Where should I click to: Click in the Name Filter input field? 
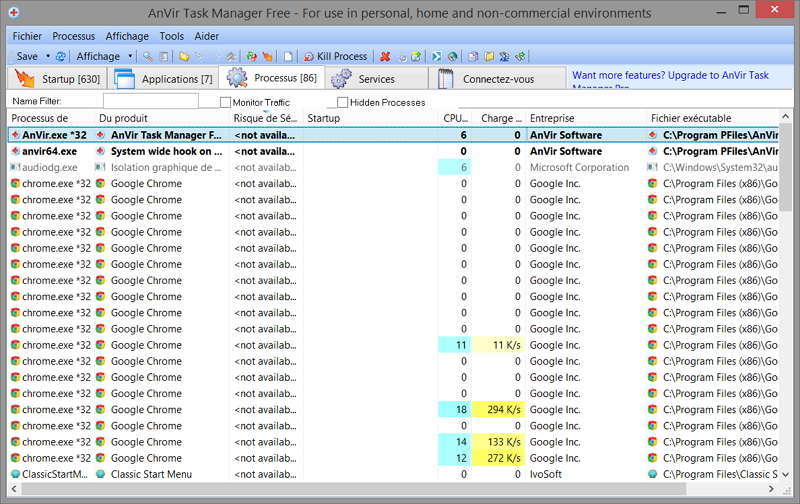[151, 101]
